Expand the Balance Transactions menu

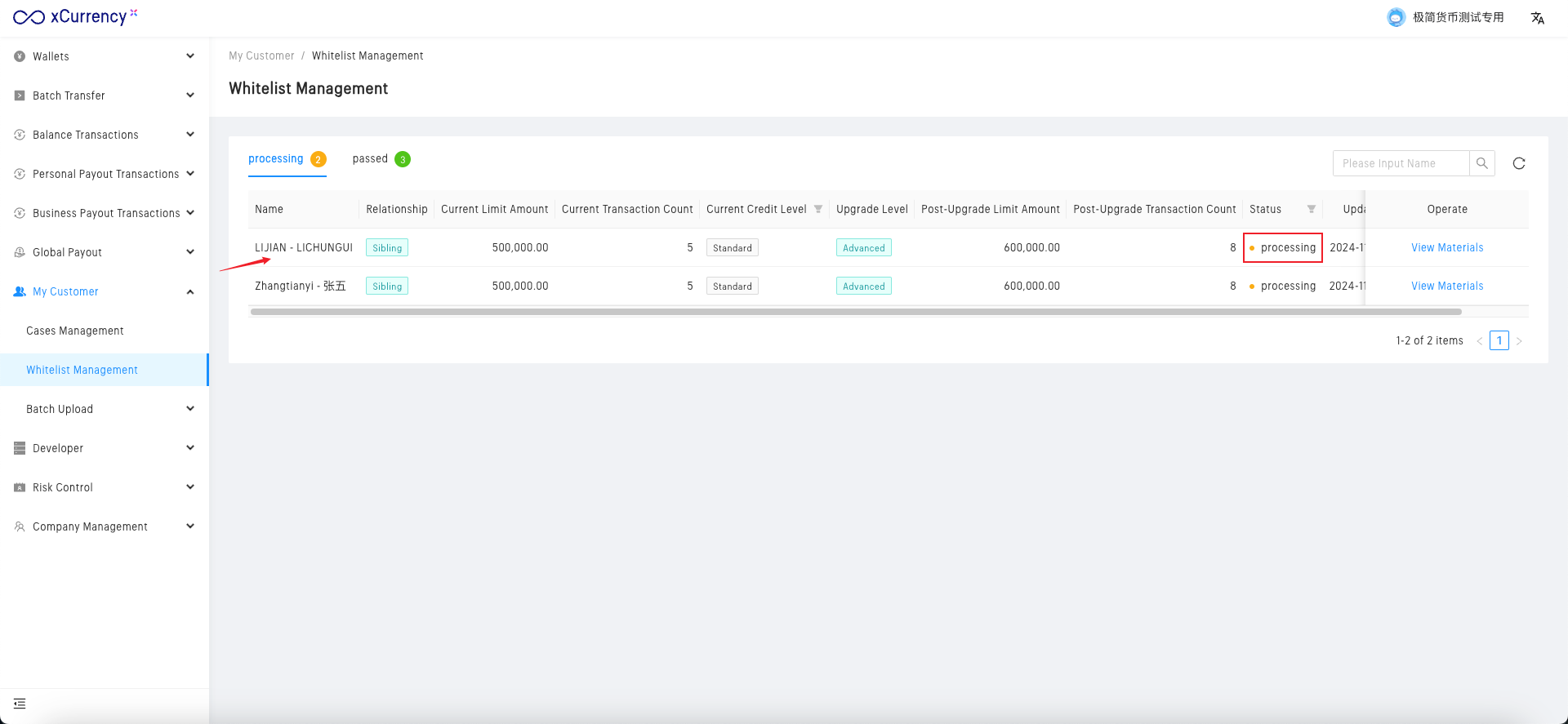click(x=190, y=135)
